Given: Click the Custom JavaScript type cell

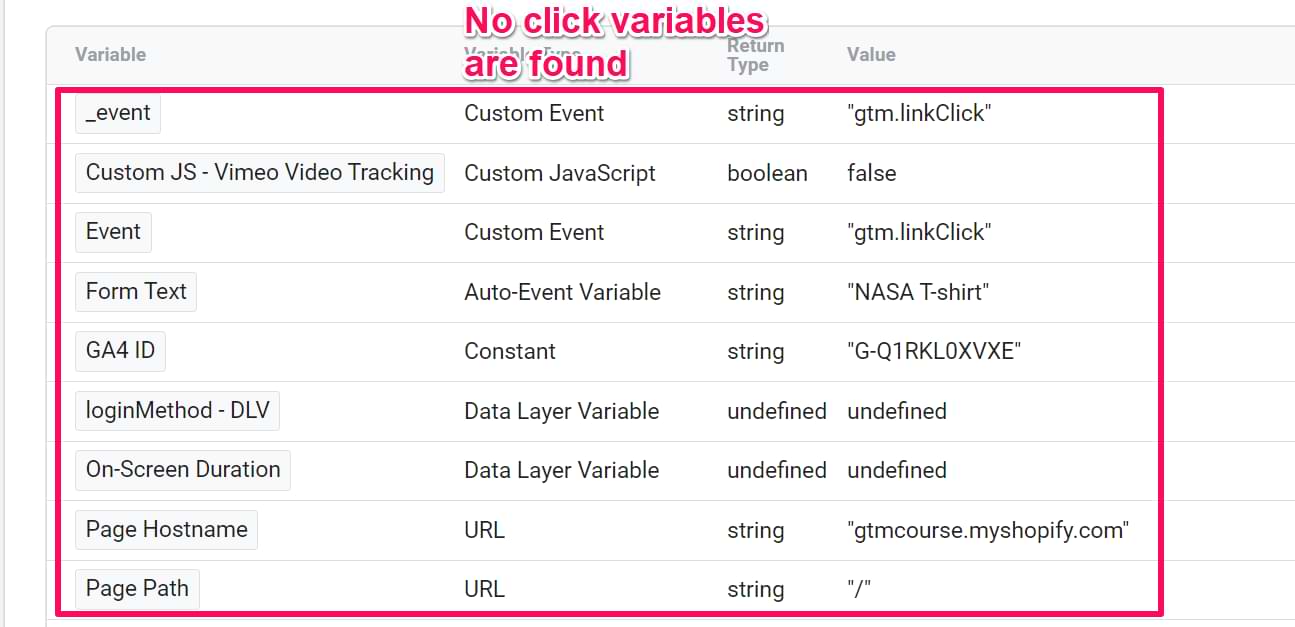Looking at the screenshot, I should 559,173.
